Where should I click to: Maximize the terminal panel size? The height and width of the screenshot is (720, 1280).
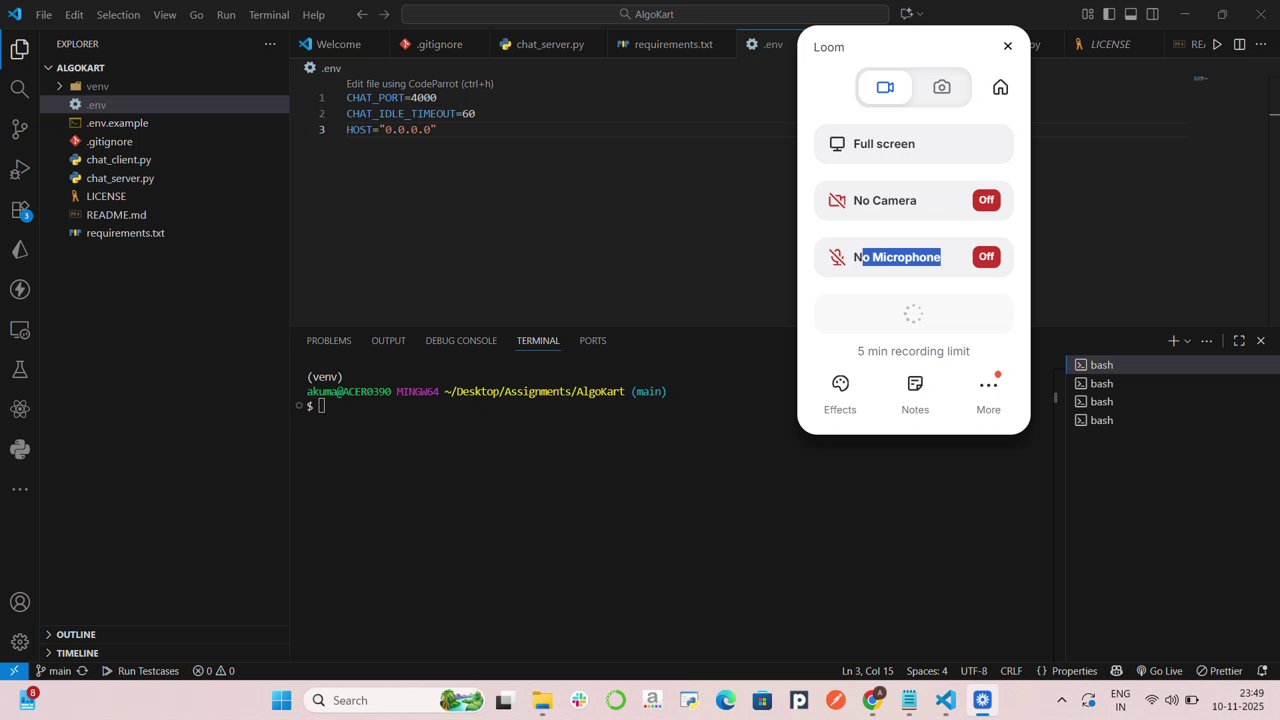(x=1239, y=341)
